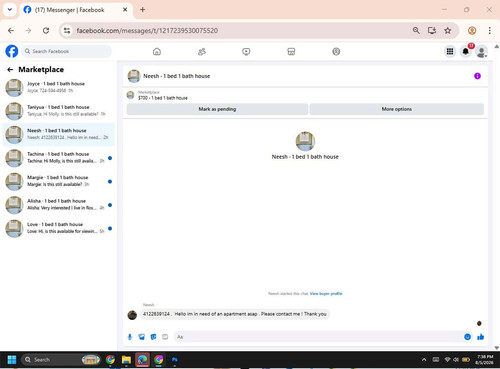The height and width of the screenshot is (369, 500).
Task: View site information icon in address bar
Action: [x=67, y=31]
